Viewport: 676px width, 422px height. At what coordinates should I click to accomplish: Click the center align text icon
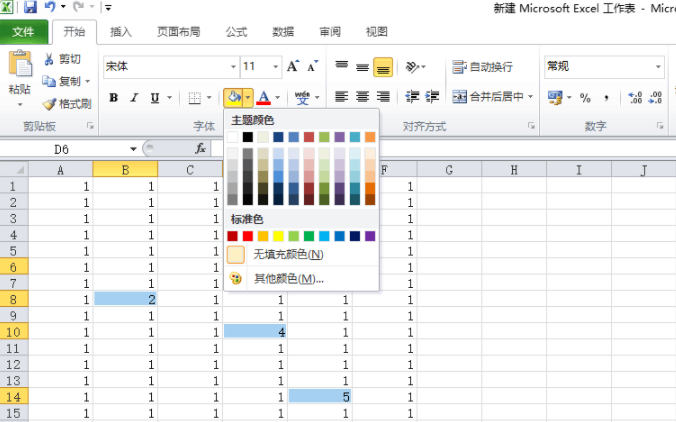tap(362, 97)
